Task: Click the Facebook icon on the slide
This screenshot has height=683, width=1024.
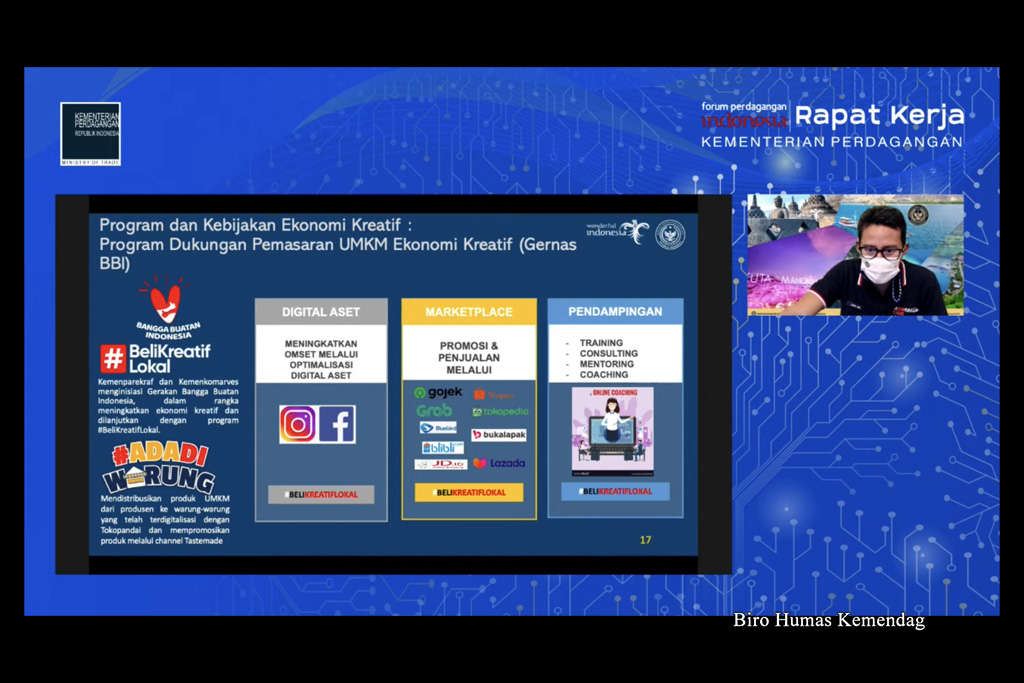Action: coord(337,424)
